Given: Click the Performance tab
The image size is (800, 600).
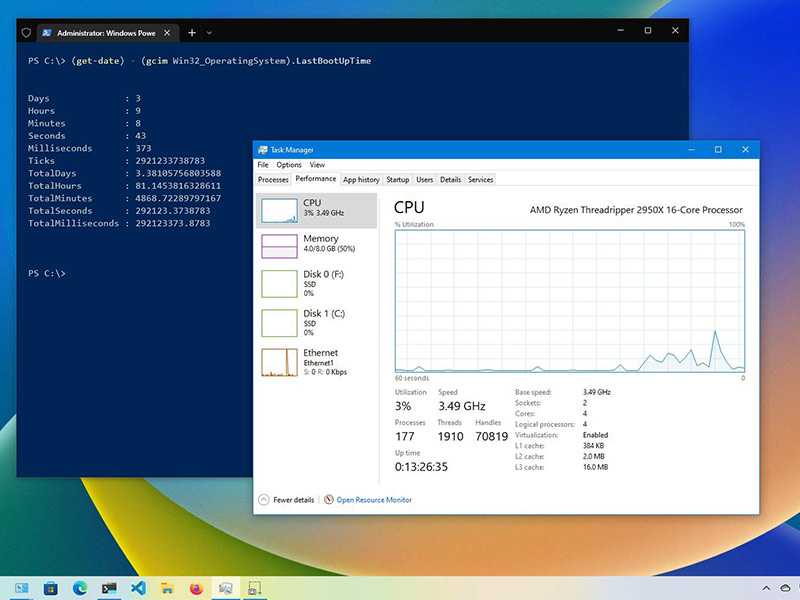Looking at the screenshot, I should point(316,179).
